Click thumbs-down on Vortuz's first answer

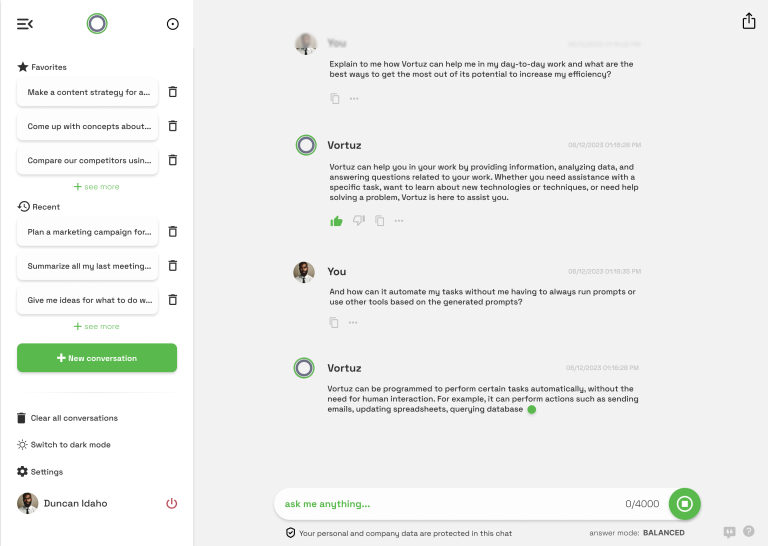pos(359,221)
